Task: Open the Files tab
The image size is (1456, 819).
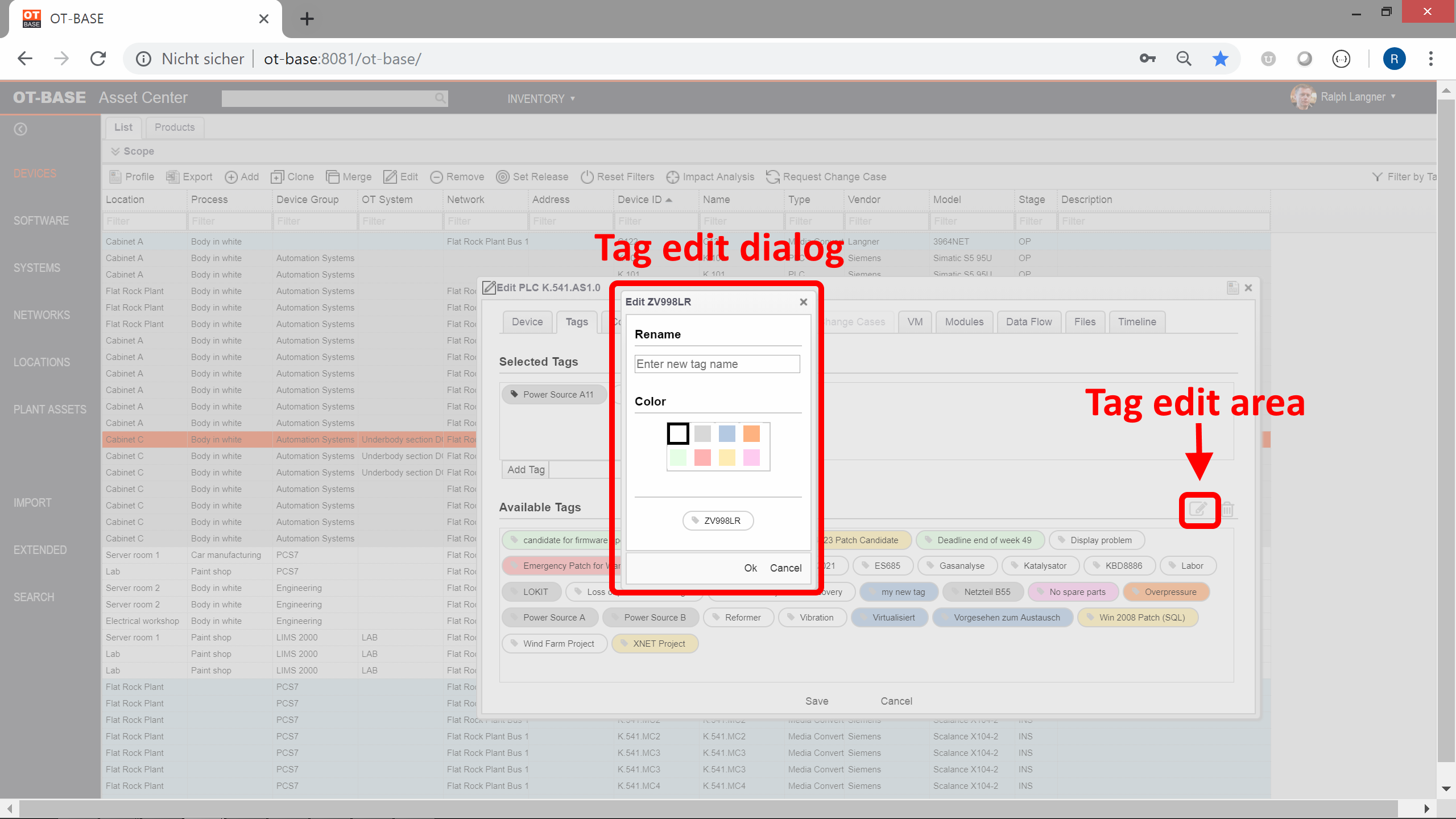Action: (x=1085, y=322)
